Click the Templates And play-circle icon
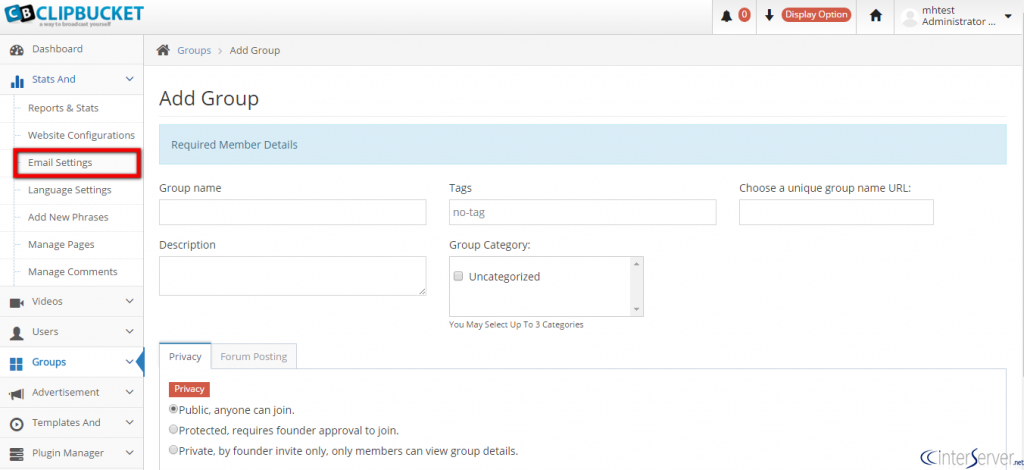The width and height of the screenshot is (1024, 470). click(x=18, y=424)
